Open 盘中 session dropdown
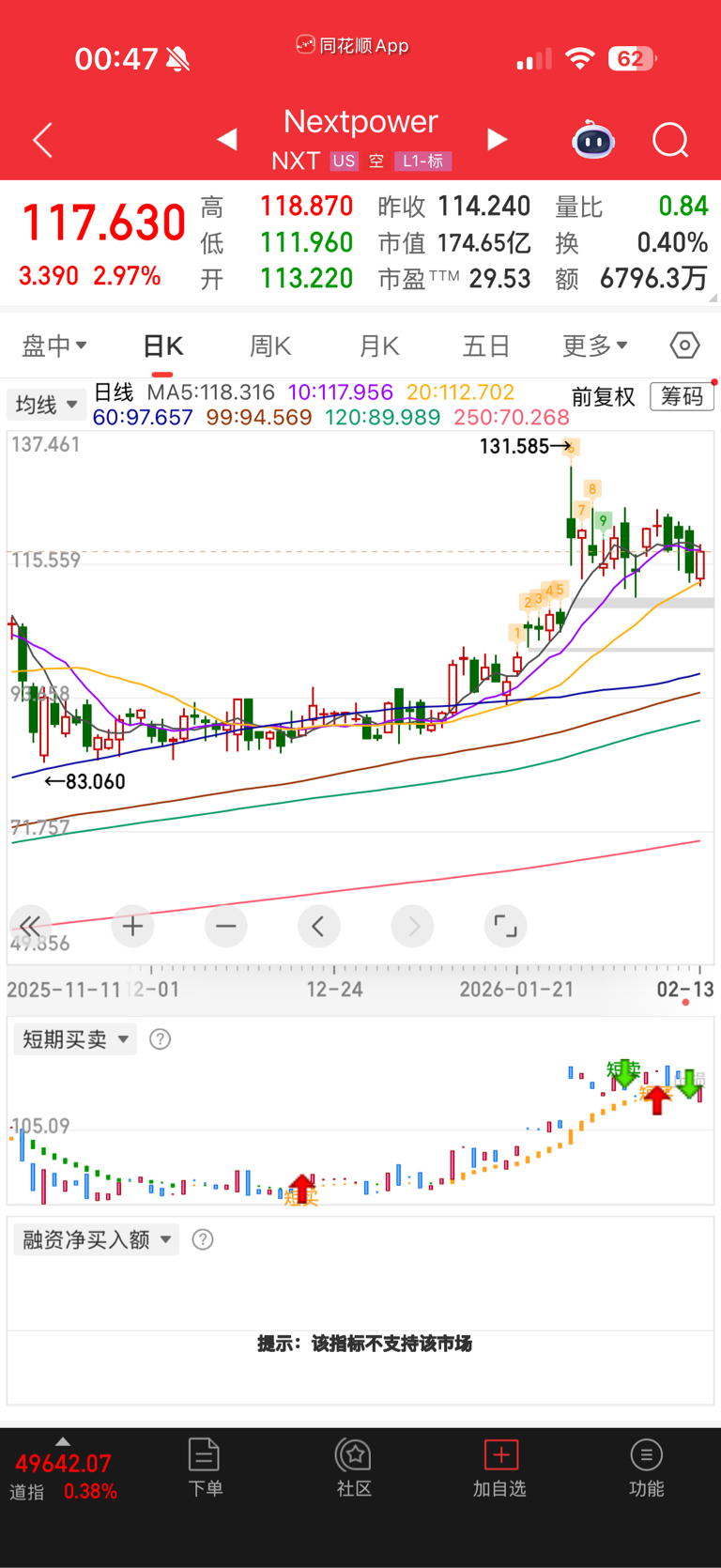The height and width of the screenshot is (1568, 721). coord(54,346)
